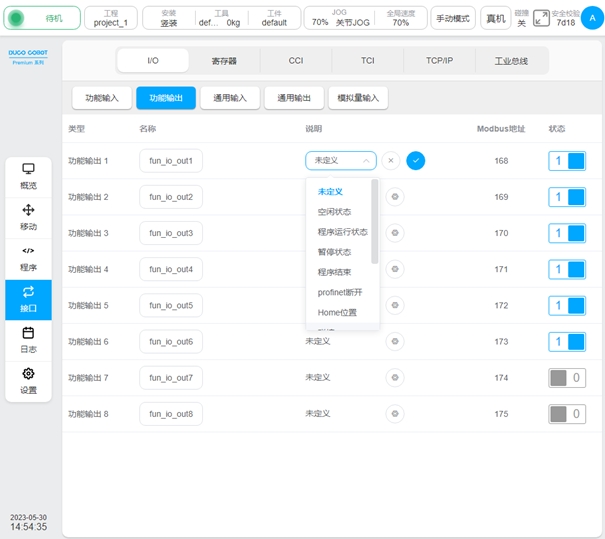
Task: Toggle state switch for 功能输出 7
Action: [567, 378]
